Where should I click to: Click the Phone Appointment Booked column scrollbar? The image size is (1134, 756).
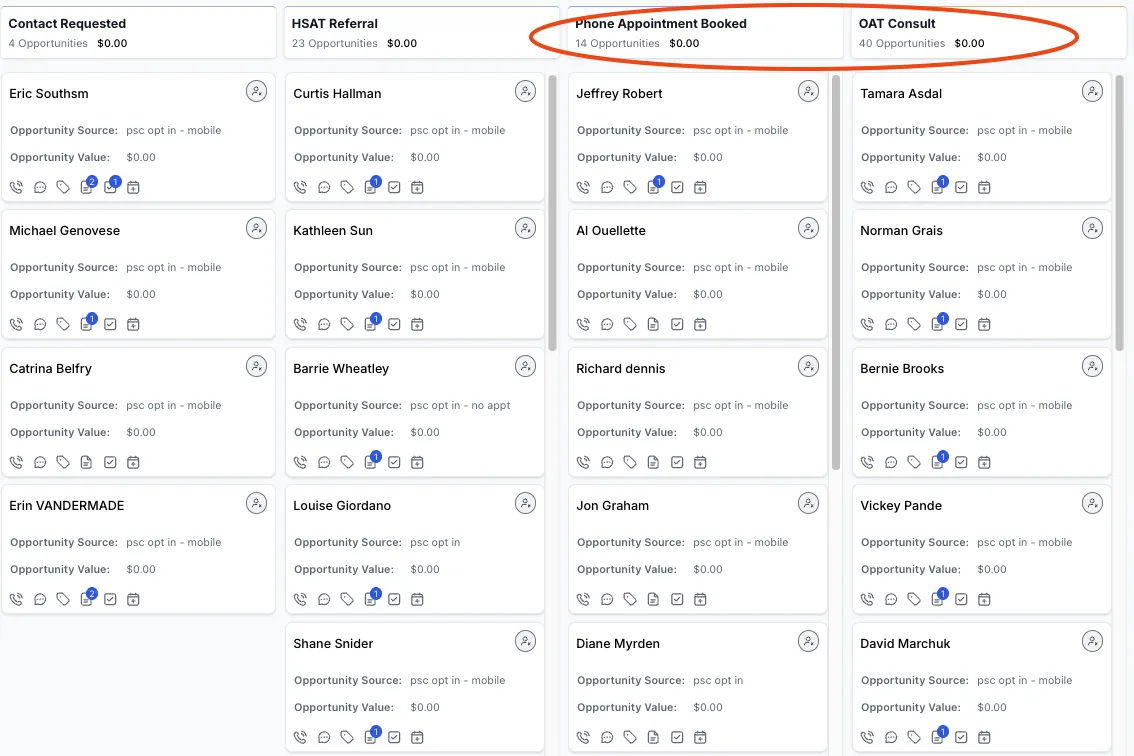pyautogui.click(x=836, y=272)
